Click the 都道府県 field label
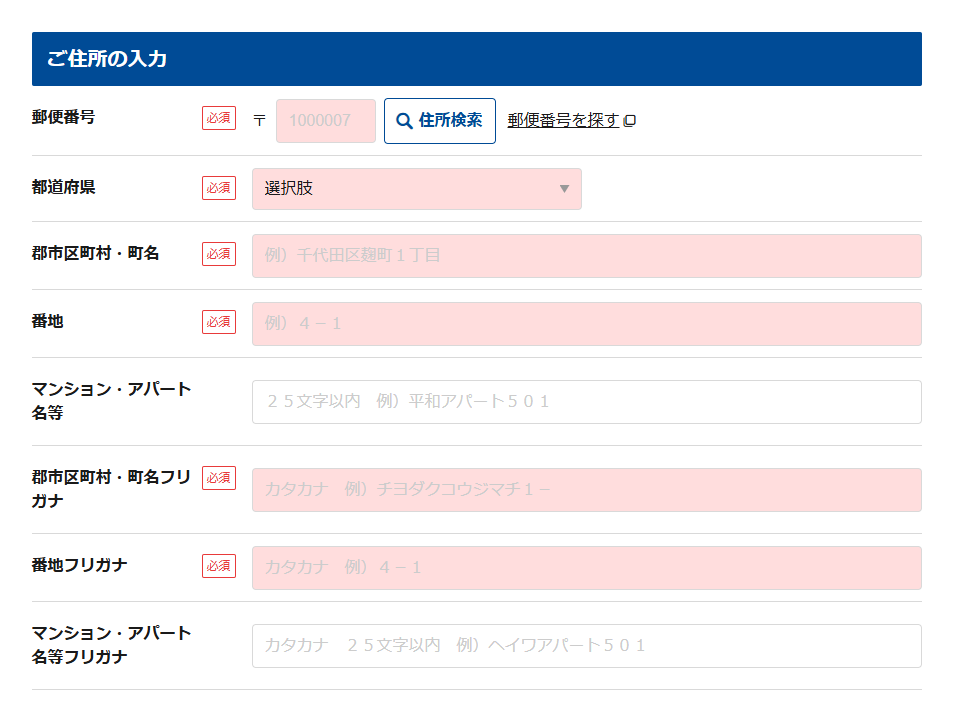The image size is (955, 719). tap(64, 187)
